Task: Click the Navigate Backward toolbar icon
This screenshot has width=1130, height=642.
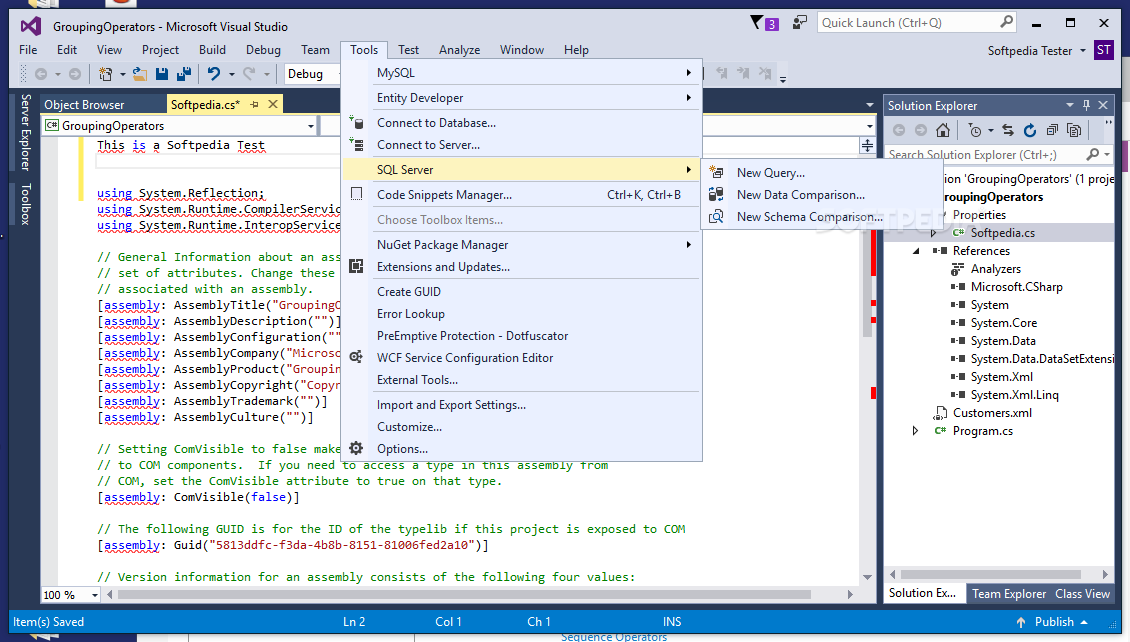Action: pos(41,73)
